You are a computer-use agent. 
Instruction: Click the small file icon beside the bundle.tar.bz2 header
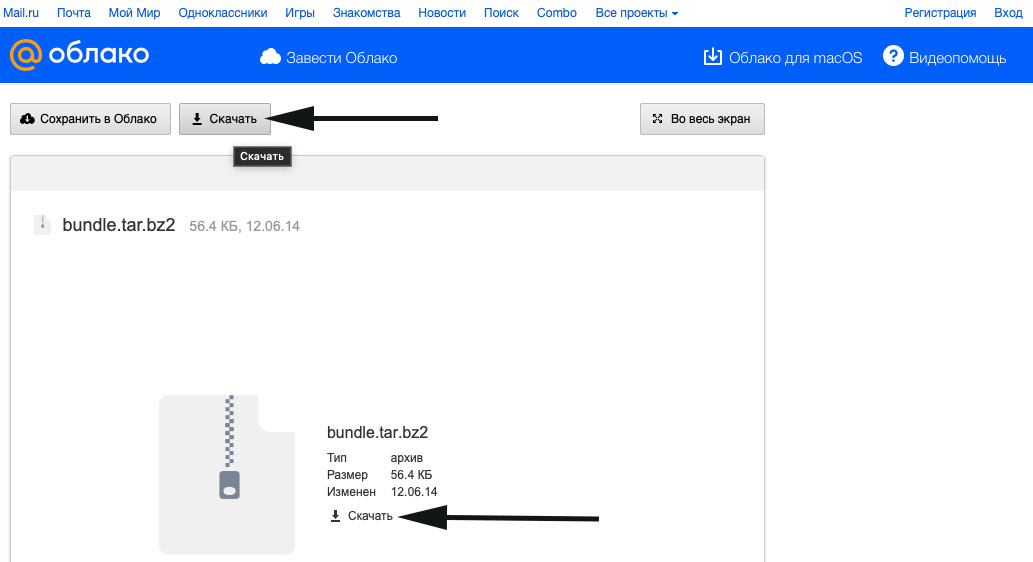coord(42,225)
